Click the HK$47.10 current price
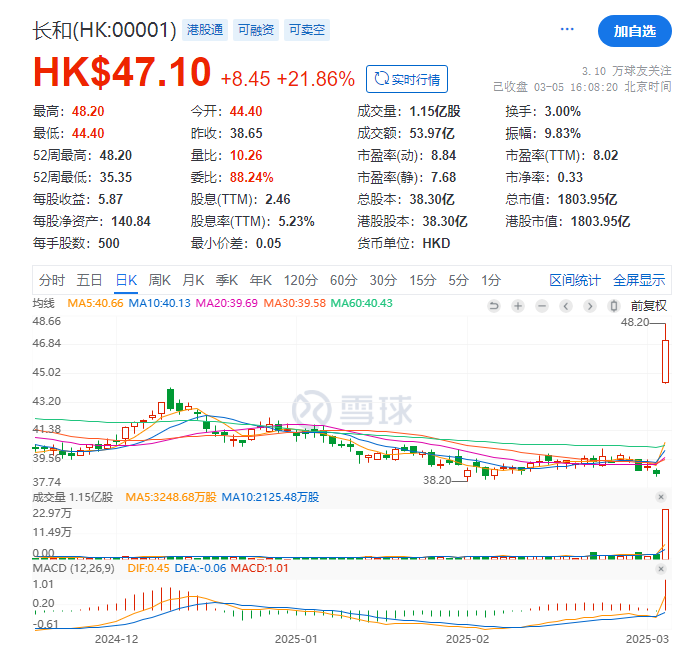677x654 pixels. 122,72
